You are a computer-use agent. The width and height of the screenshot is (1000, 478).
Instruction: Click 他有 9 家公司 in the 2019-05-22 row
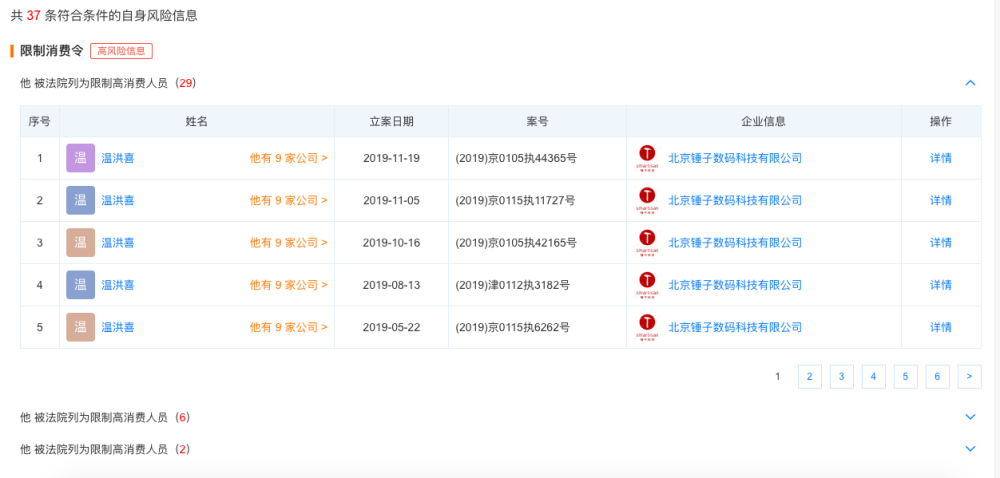[x=288, y=327]
